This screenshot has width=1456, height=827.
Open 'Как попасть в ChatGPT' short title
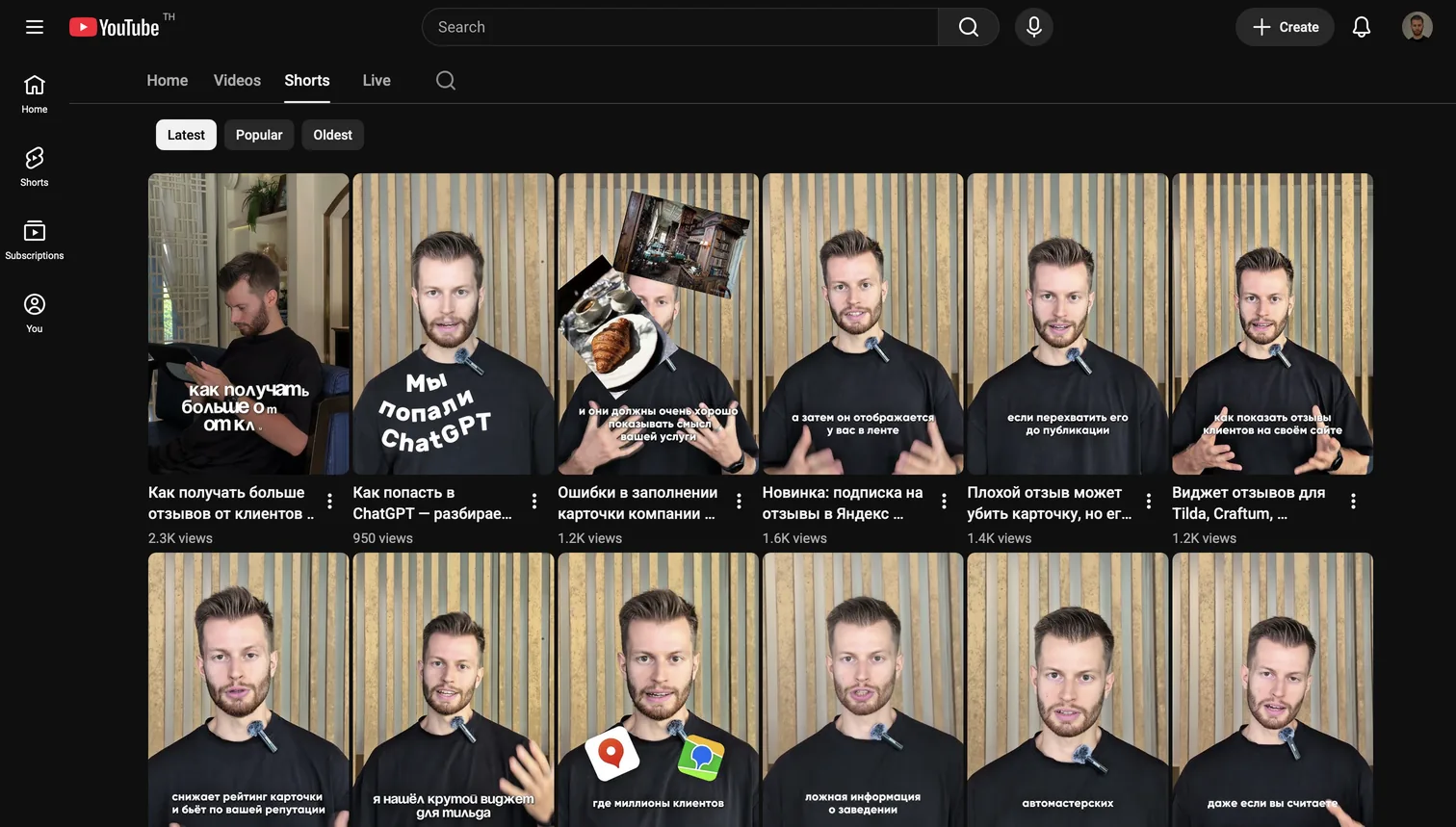pyautogui.click(x=432, y=504)
